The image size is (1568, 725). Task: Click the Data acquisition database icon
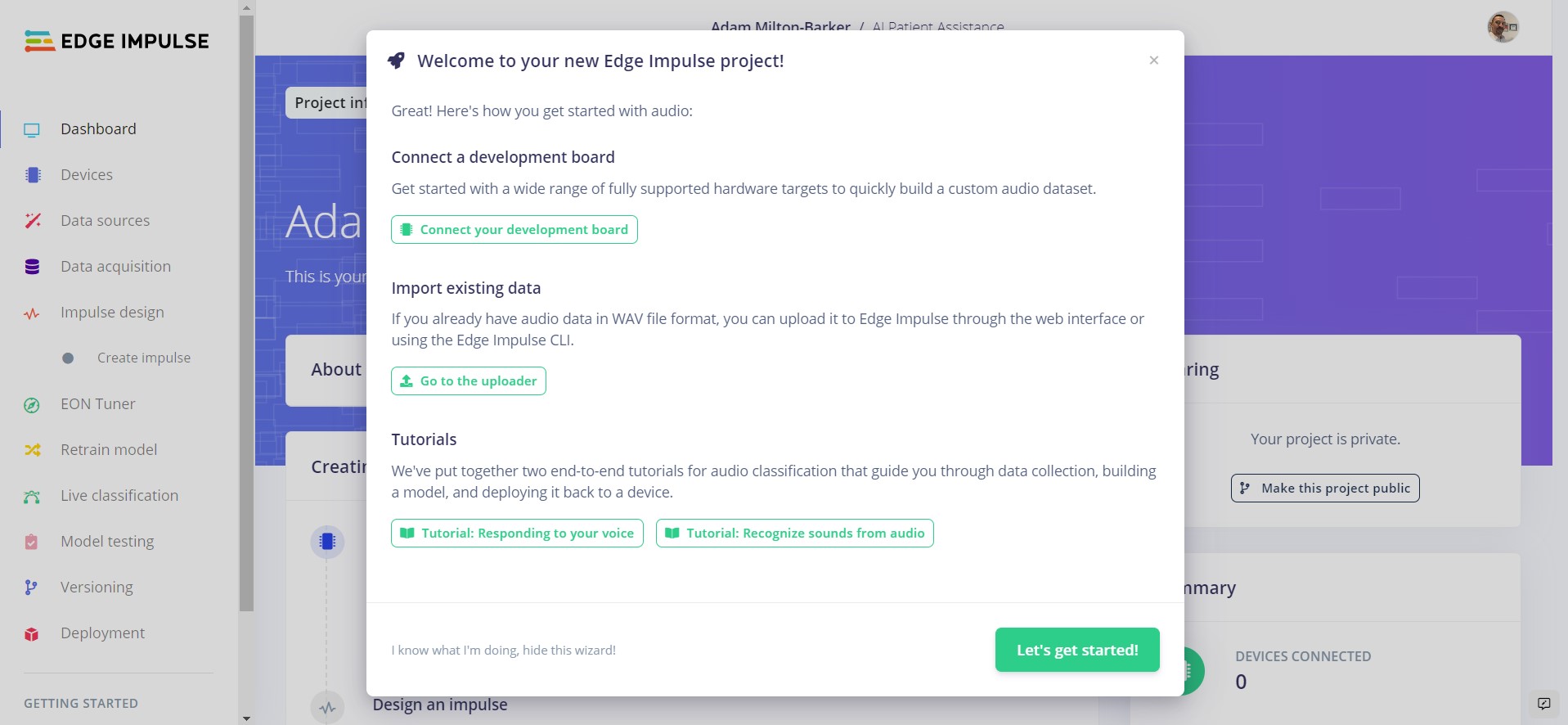point(32,267)
